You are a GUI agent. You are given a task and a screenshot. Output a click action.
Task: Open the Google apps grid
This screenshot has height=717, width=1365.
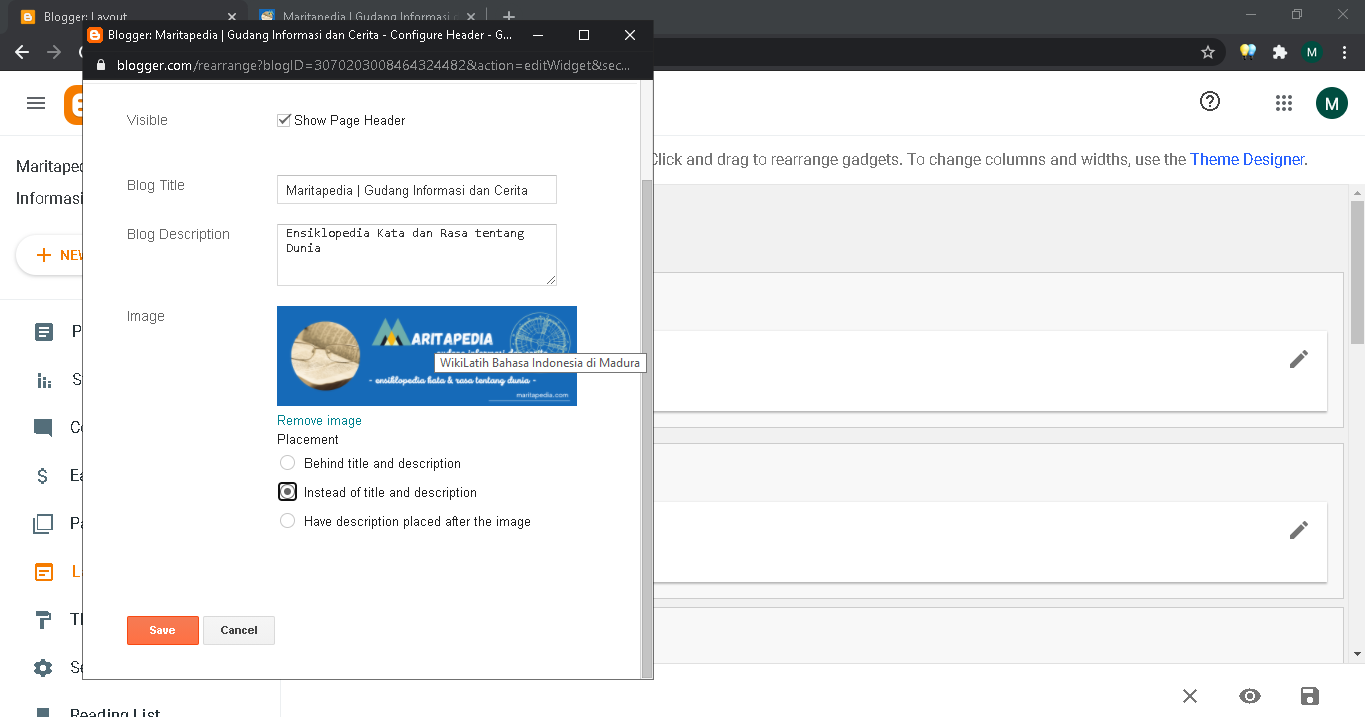[x=1284, y=103]
